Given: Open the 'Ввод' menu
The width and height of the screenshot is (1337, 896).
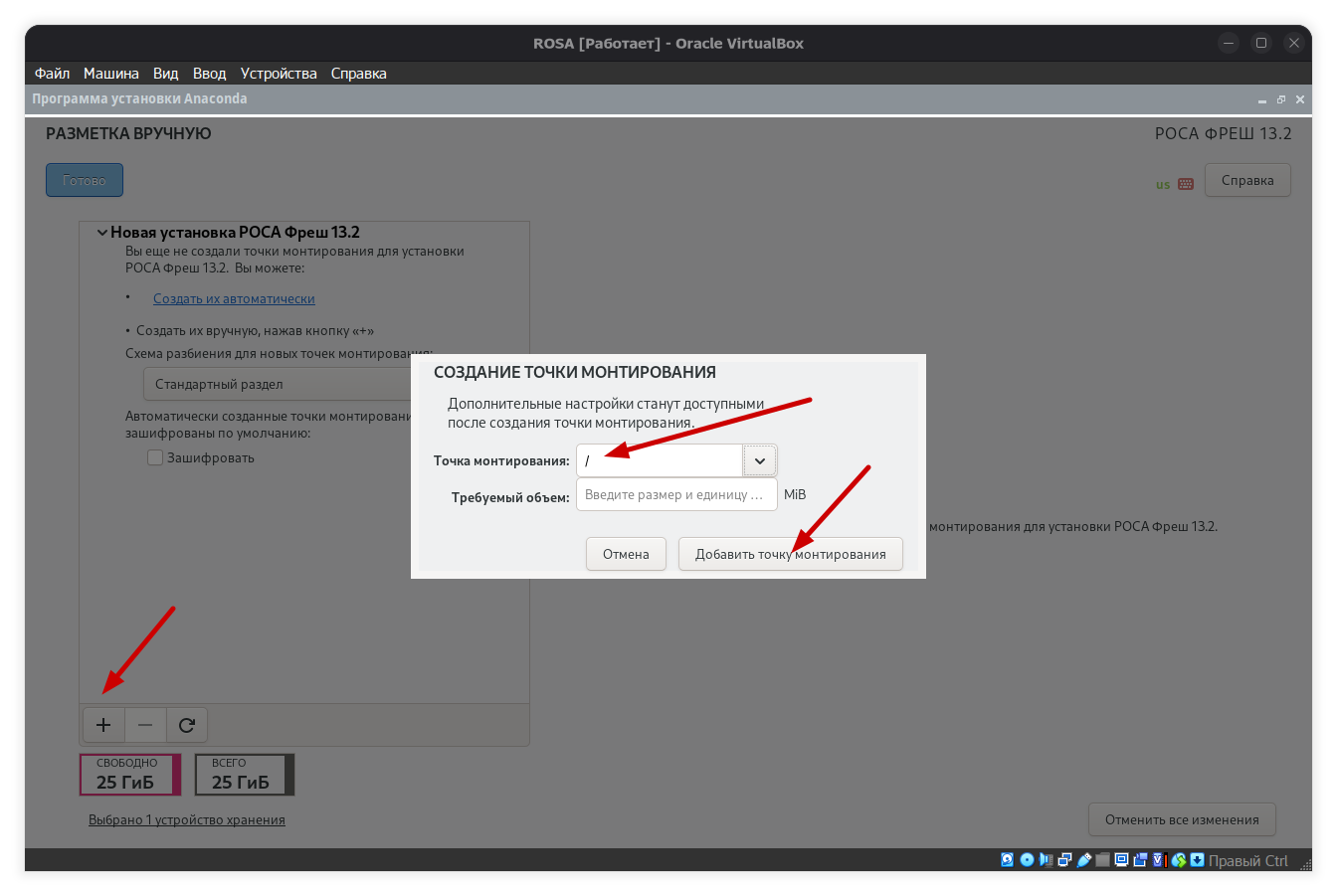Looking at the screenshot, I should coord(209,74).
